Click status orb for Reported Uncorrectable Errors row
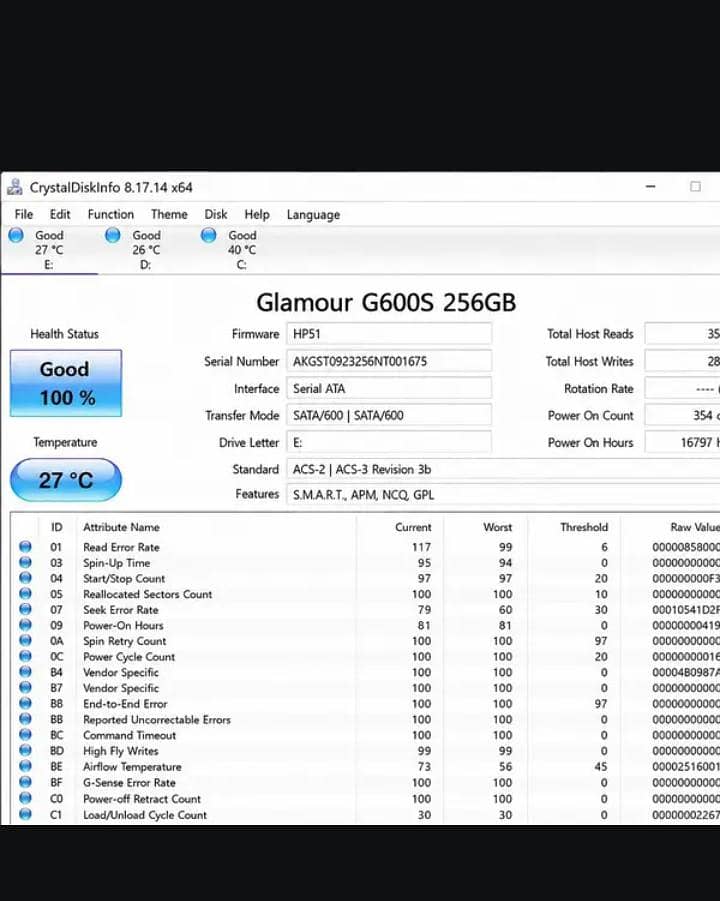Screen dimensions: 720x901 [x=25, y=718]
